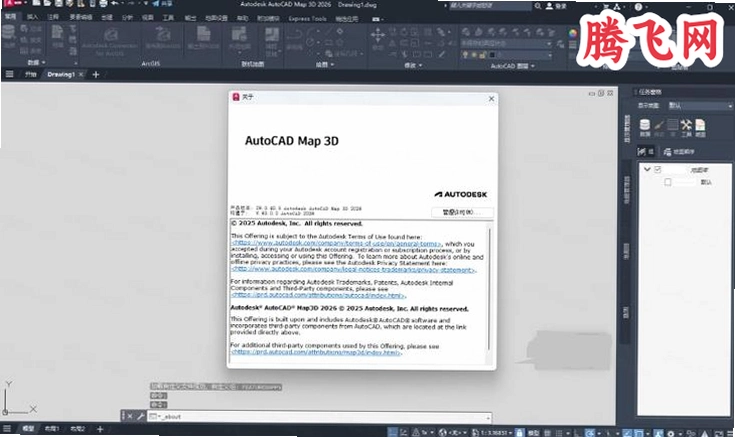Switch to the Model layout tab

click(x=28, y=429)
